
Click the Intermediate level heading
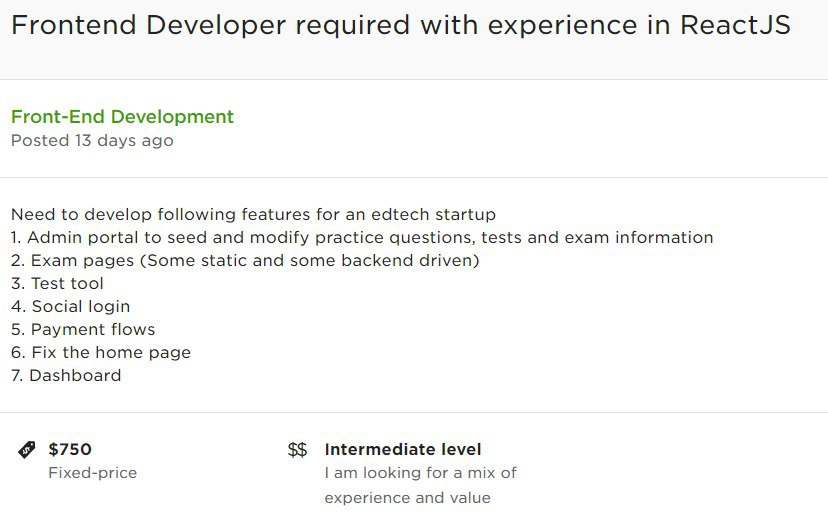403,449
